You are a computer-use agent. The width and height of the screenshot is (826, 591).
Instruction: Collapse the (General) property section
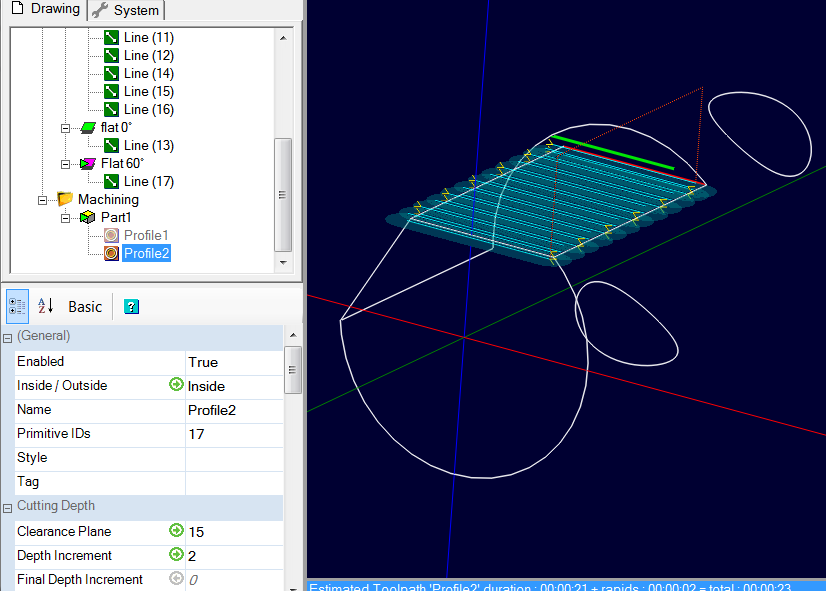(7, 338)
